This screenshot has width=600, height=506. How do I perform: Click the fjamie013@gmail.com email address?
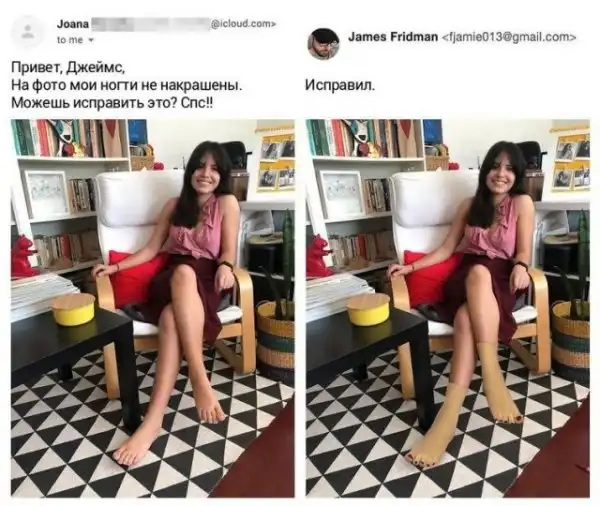coord(509,37)
